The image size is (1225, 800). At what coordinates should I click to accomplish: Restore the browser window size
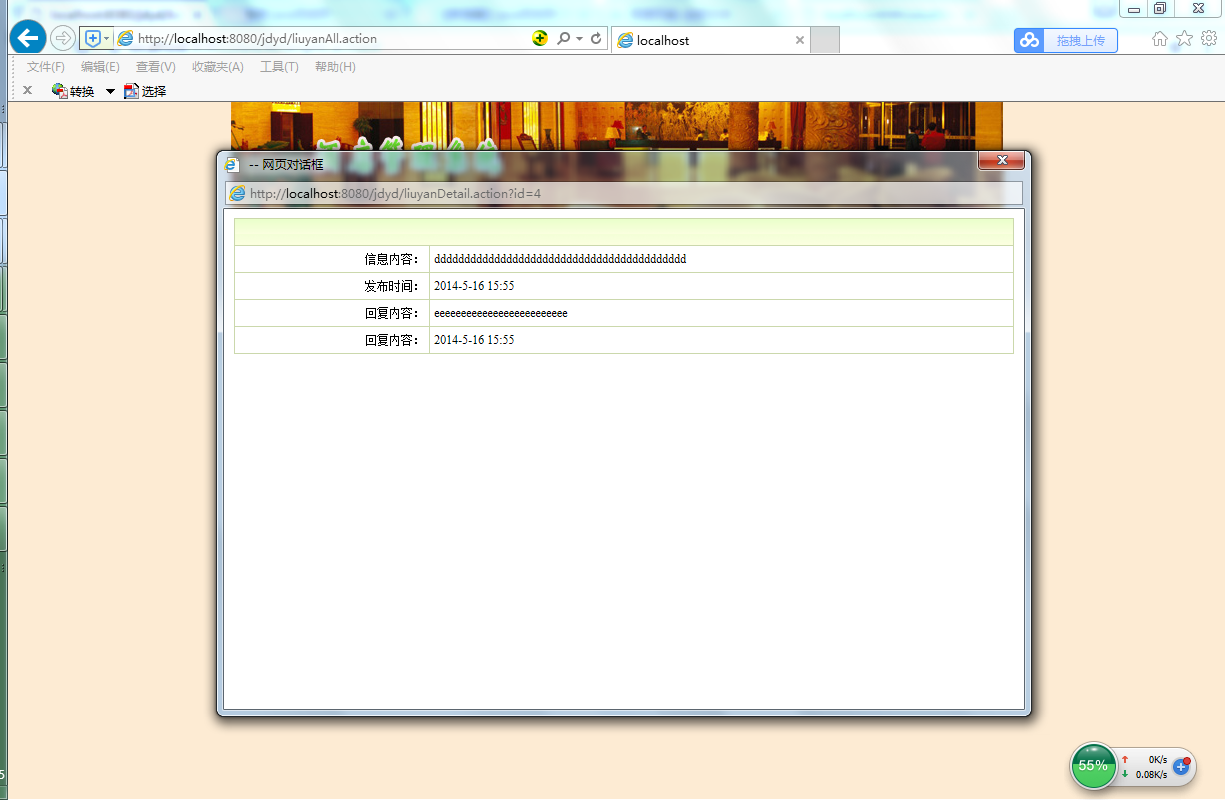(1160, 9)
